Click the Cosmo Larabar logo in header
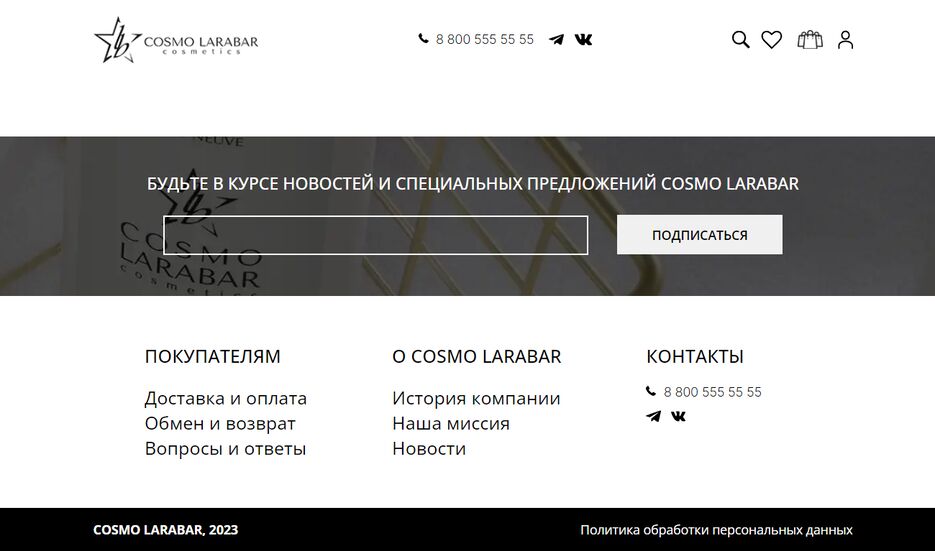Image resolution: width=935 pixels, height=551 pixels. pyautogui.click(x=176, y=41)
